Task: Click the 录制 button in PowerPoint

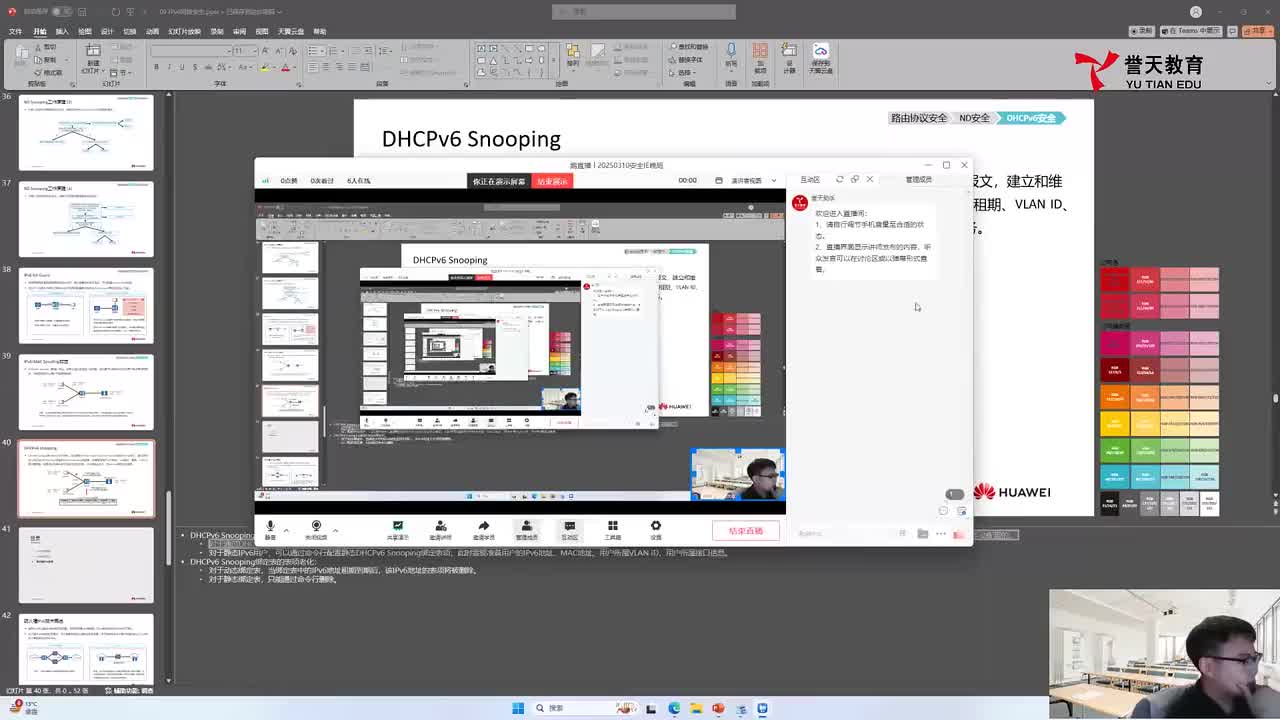Action: click(x=1144, y=31)
